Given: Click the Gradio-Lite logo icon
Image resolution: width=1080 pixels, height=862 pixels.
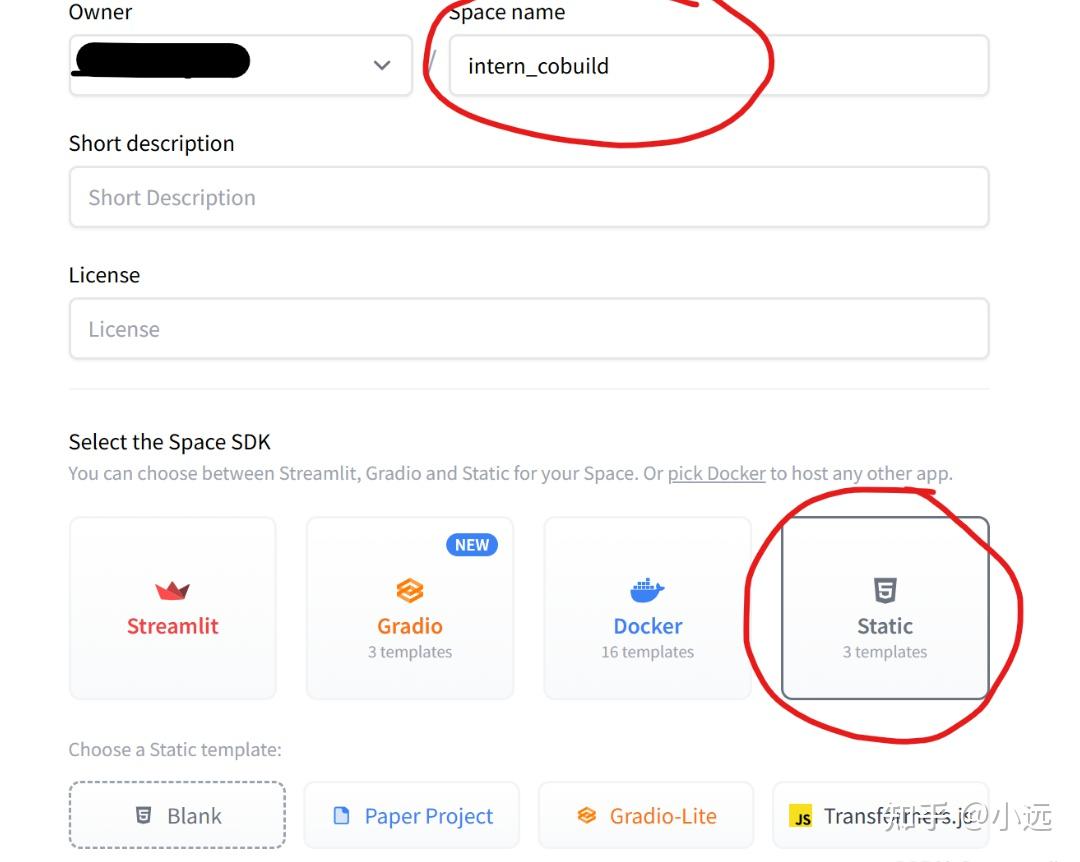Looking at the screenshot, I should (x=586, y=815).
